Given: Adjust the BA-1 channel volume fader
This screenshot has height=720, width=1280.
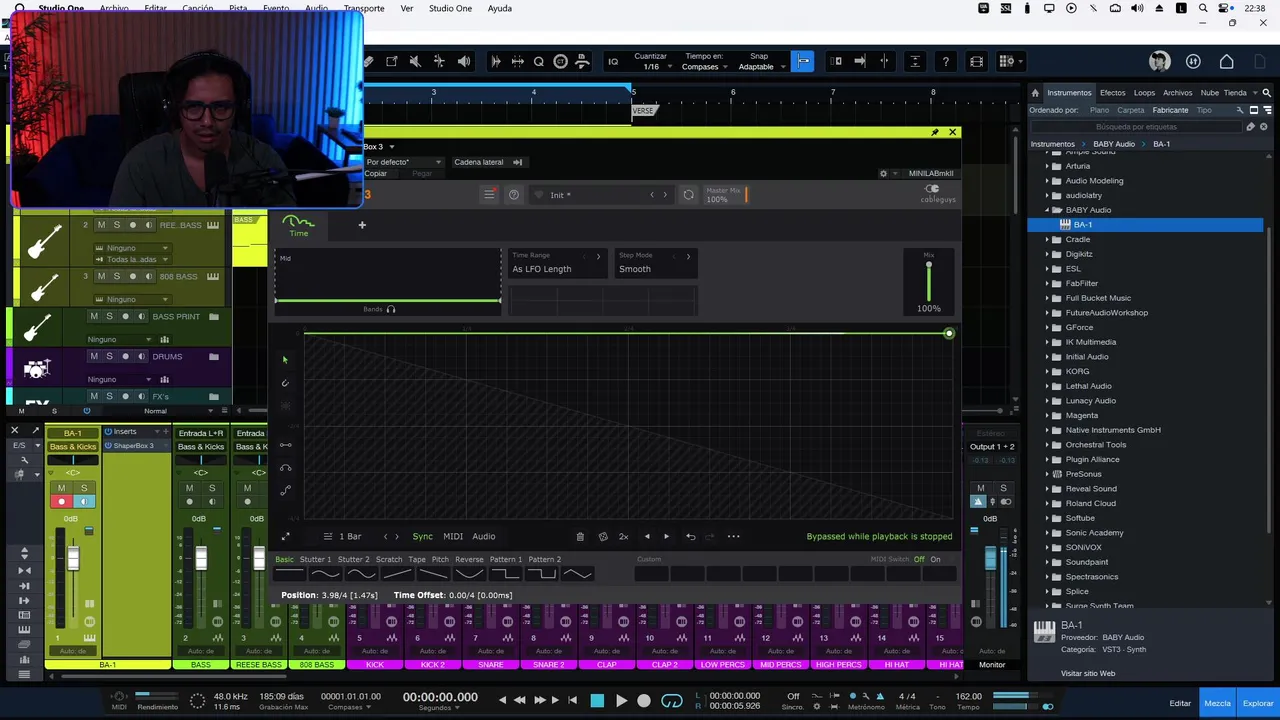Looking at the screenshot, I should click(x=73, y=560).
